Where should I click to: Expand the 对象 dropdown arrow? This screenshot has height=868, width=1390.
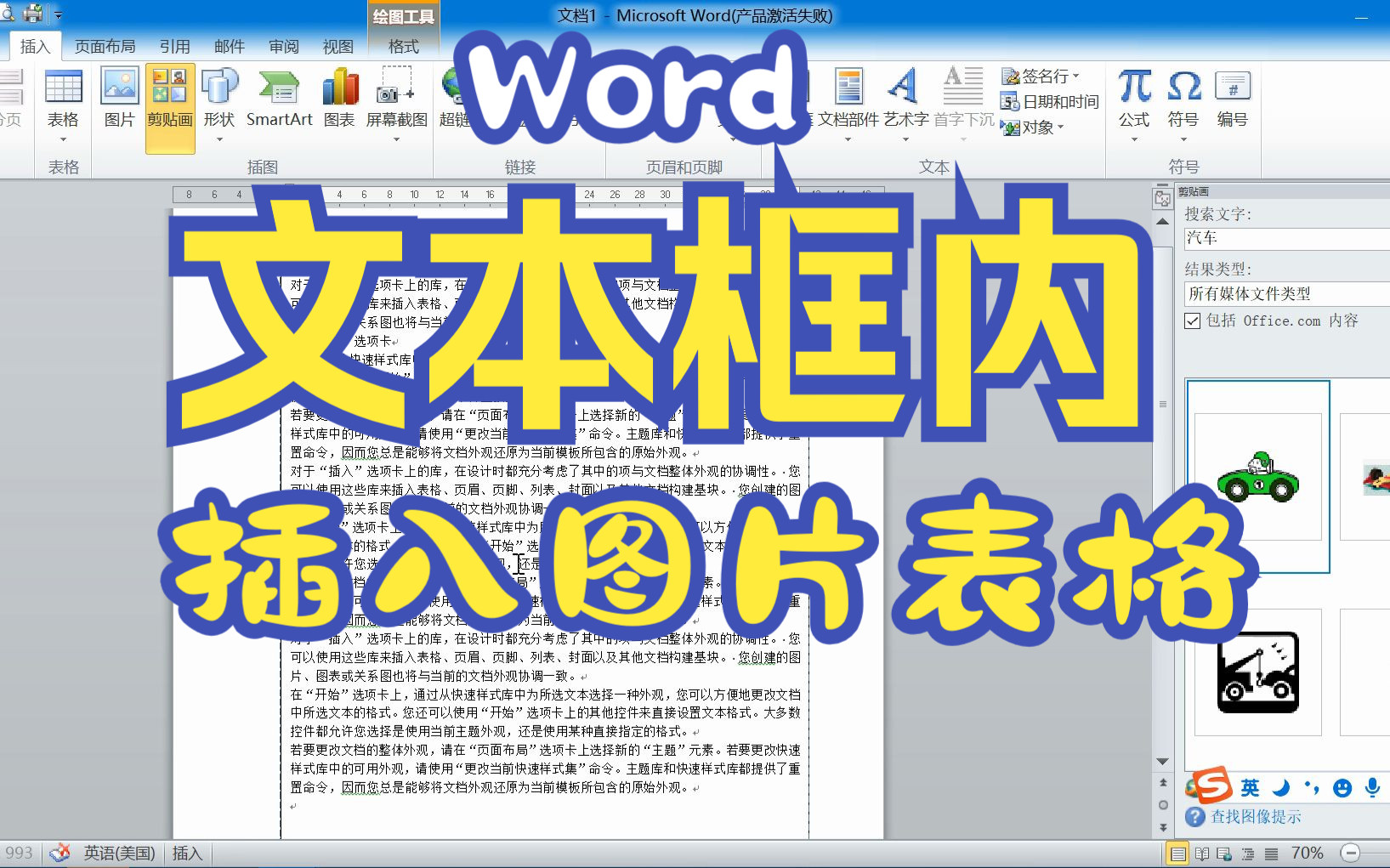(1060, 128)
